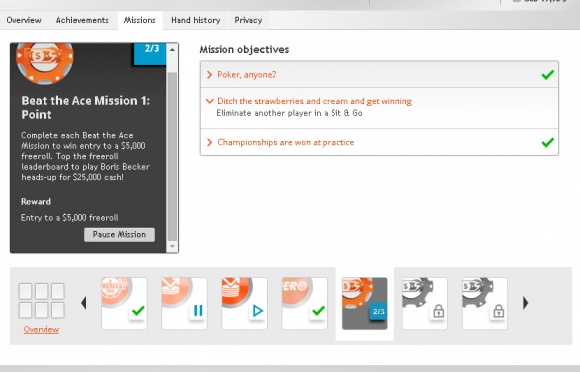Viewport: 580px width, 372px height.
Task: Select the mission tile with play icon
Action: [x=245, y=303]
